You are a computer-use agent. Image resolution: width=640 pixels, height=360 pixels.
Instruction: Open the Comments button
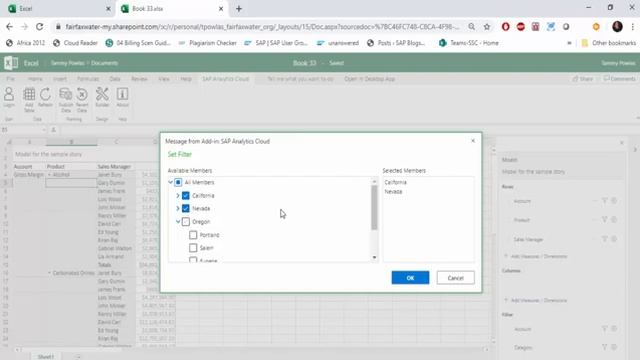(x=620, y=78)
